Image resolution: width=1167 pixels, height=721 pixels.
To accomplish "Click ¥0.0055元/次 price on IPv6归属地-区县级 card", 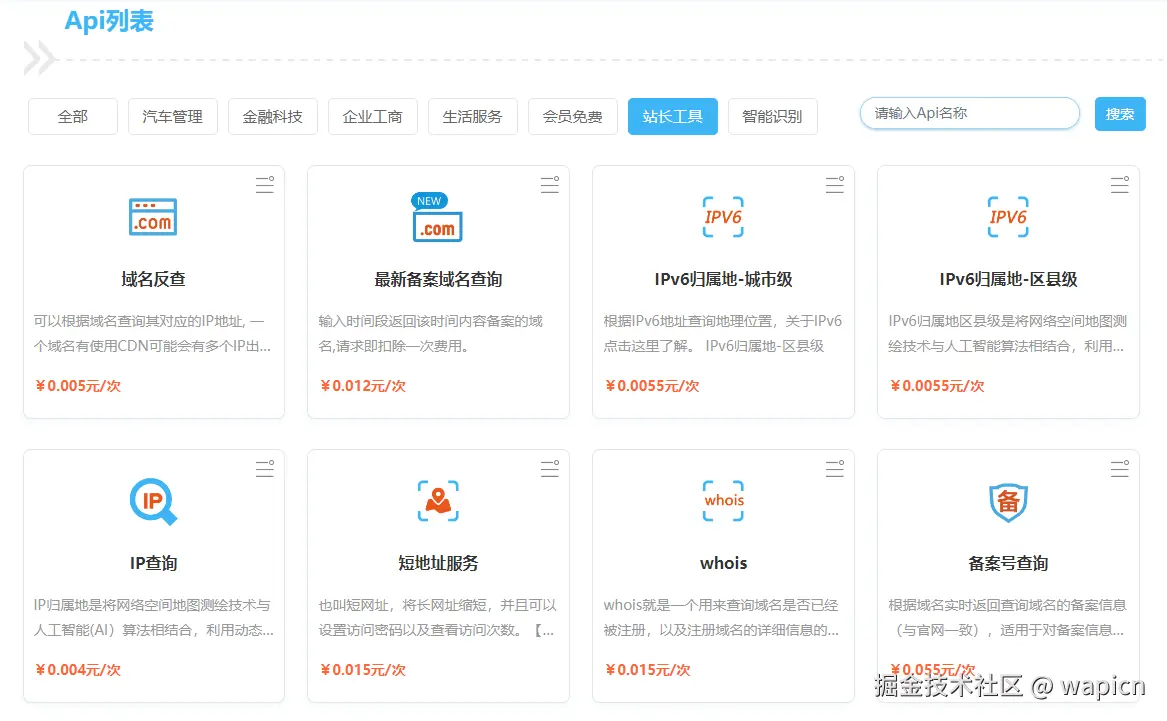I will (x=937, y=386).
